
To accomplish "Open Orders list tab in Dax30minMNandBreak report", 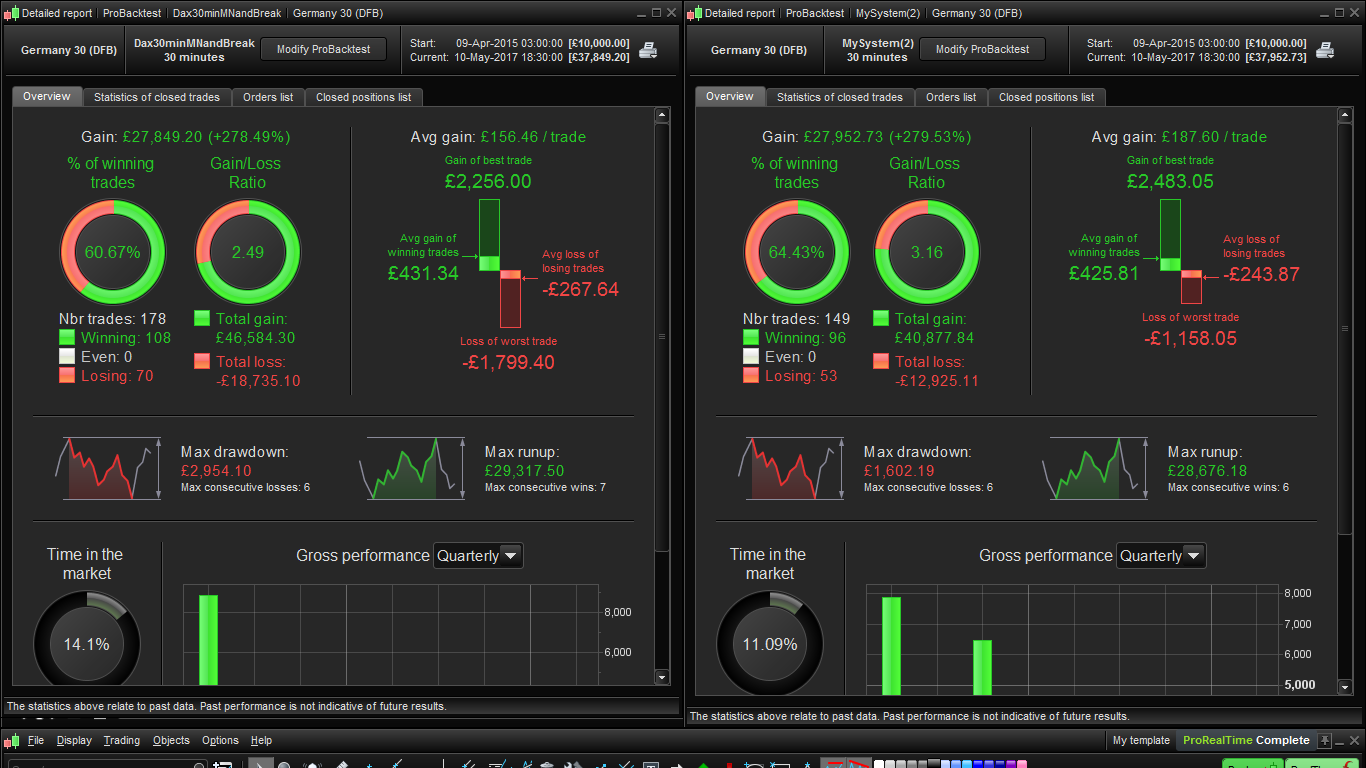I will [x=268, y=97].
